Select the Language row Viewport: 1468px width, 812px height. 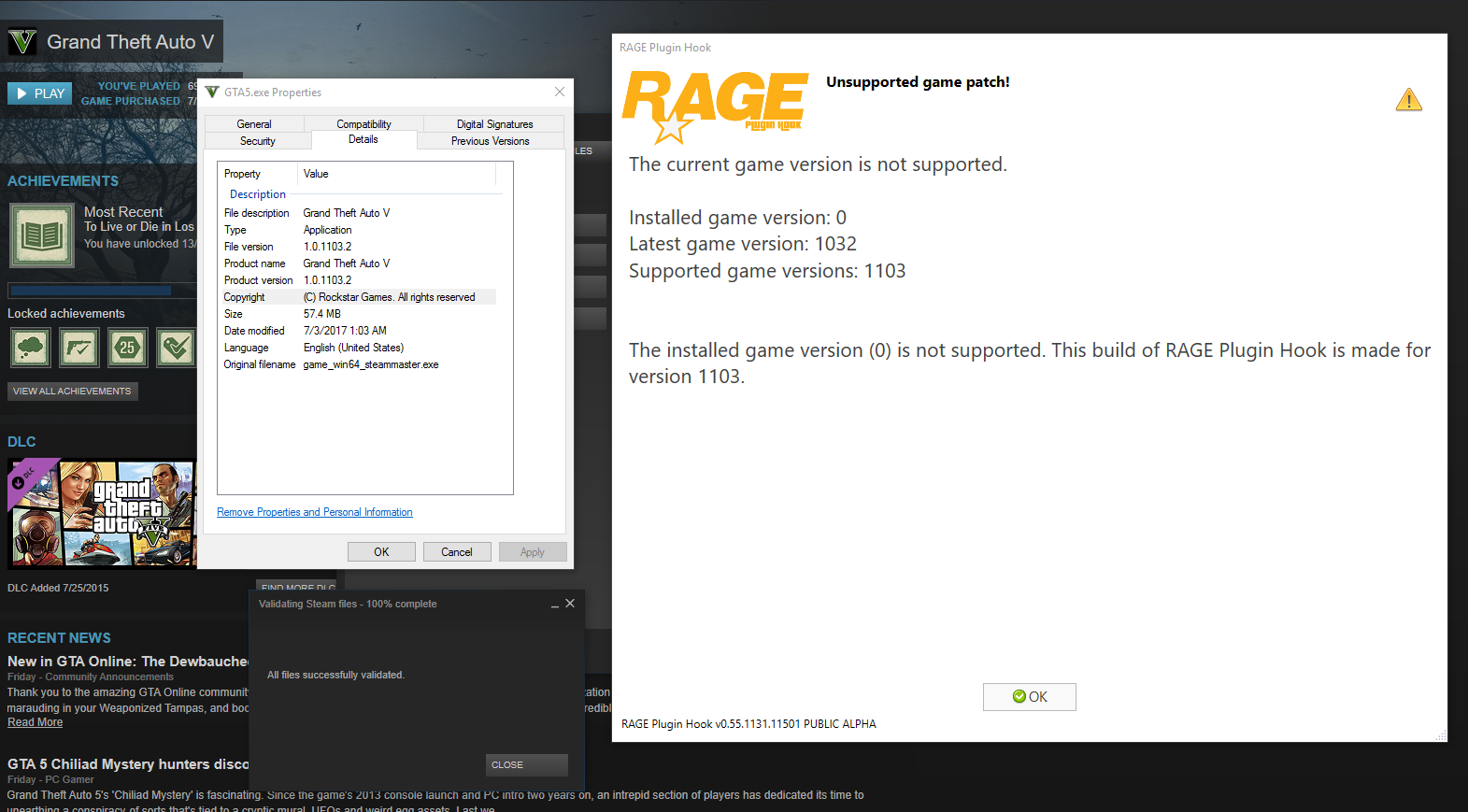click(360, 348)
